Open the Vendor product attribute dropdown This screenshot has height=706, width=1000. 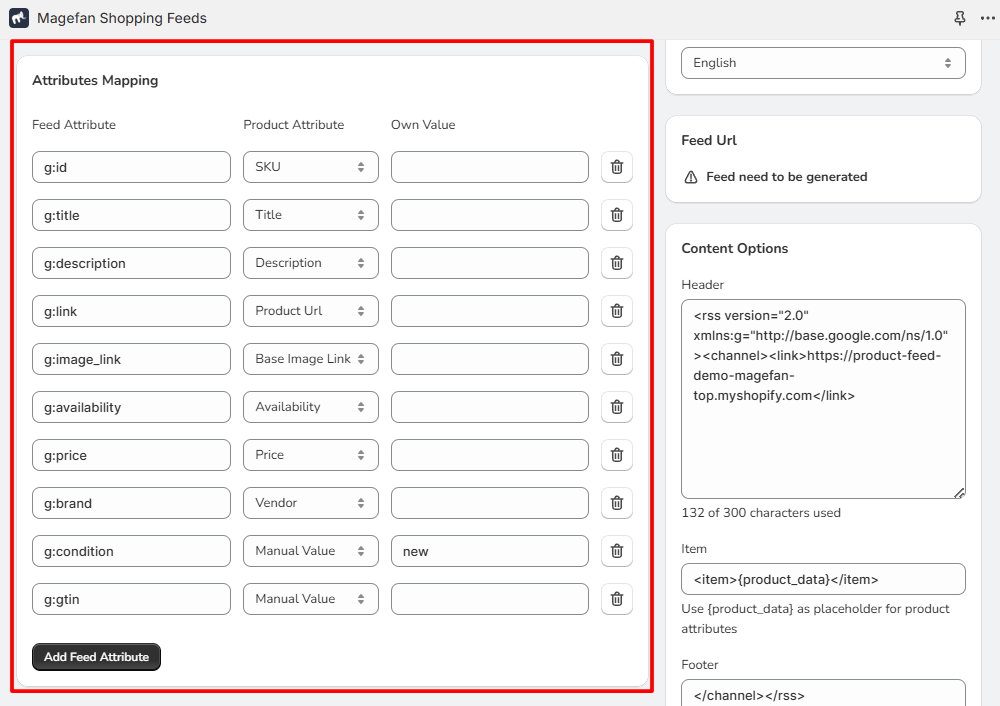[x=311, y=503]
